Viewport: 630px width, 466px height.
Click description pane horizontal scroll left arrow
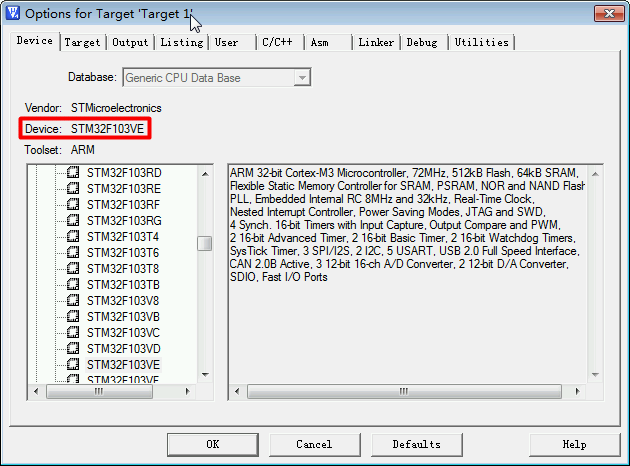coord(237,391)
